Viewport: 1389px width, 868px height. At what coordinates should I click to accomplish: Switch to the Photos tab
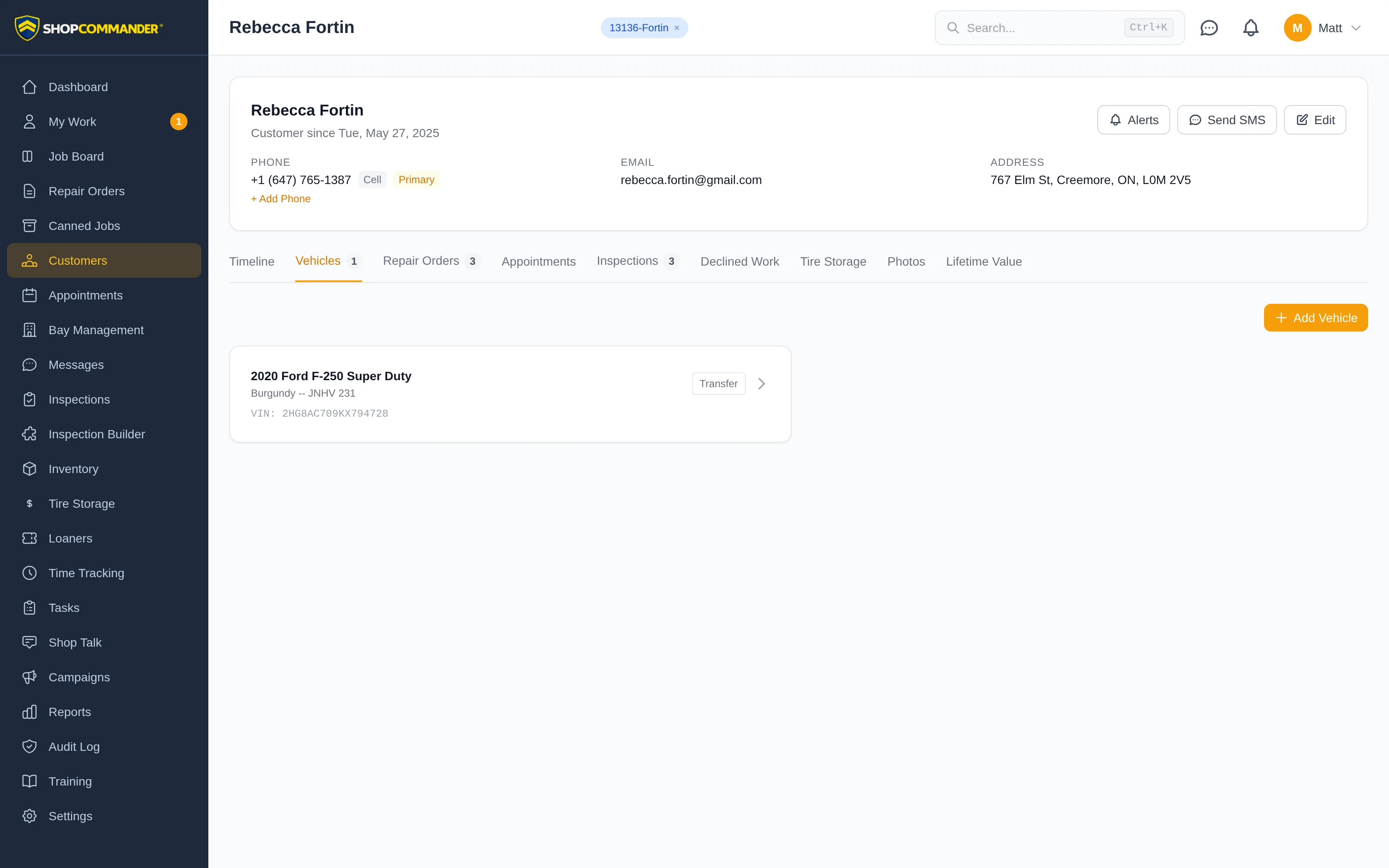click(906, 262)
